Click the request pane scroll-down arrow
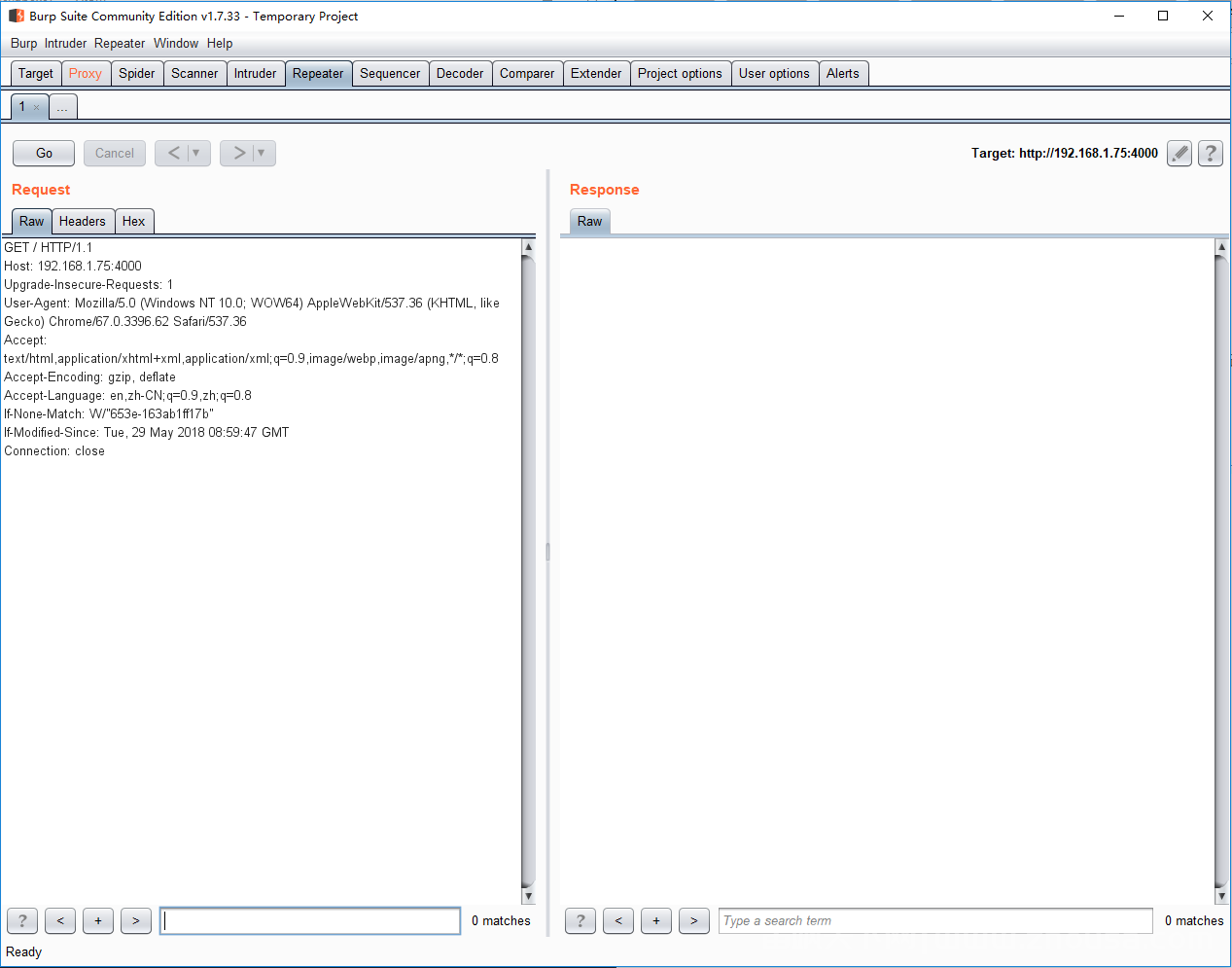1232x968 pixels. point(528,896)
